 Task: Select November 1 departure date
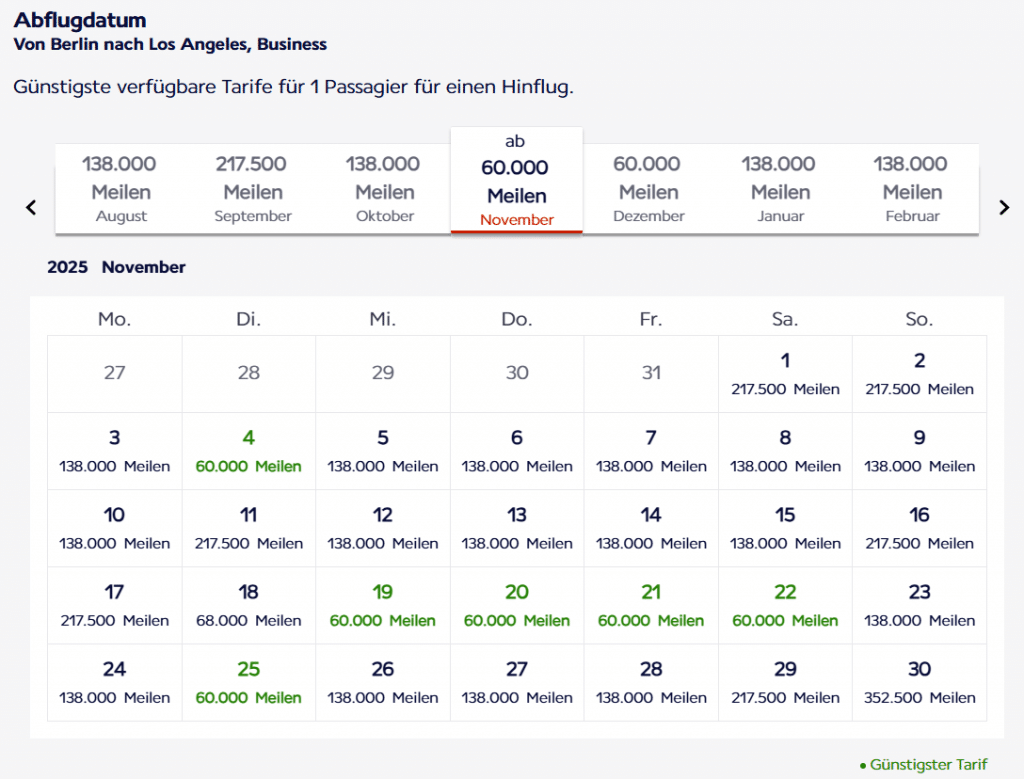click(x=785, y=374)
